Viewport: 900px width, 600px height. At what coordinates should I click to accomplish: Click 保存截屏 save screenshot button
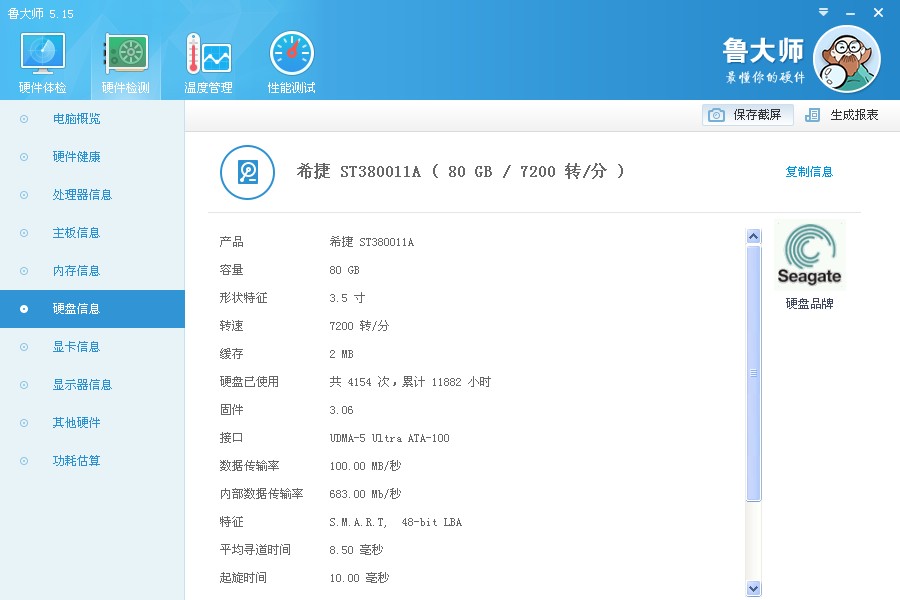coord(747,115)
